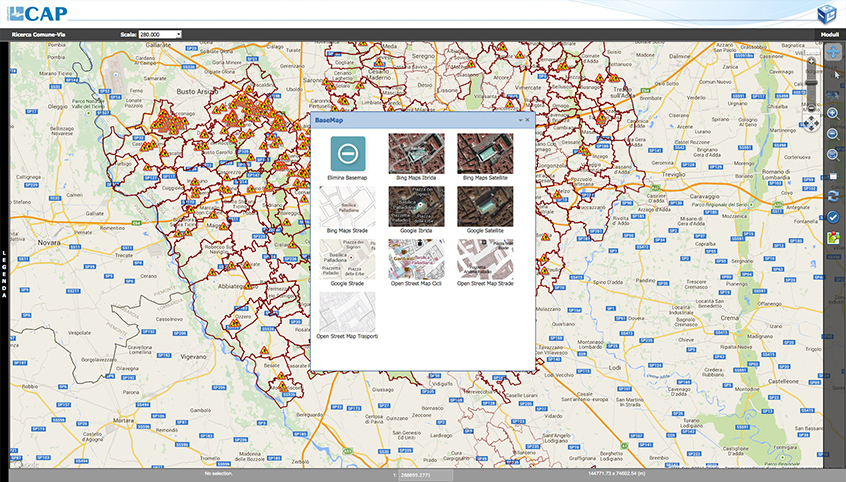Click the Busto Arsizio label on the map
This screenshot has height=482, width=846.
pyautogui.click(x=197, y=92)
